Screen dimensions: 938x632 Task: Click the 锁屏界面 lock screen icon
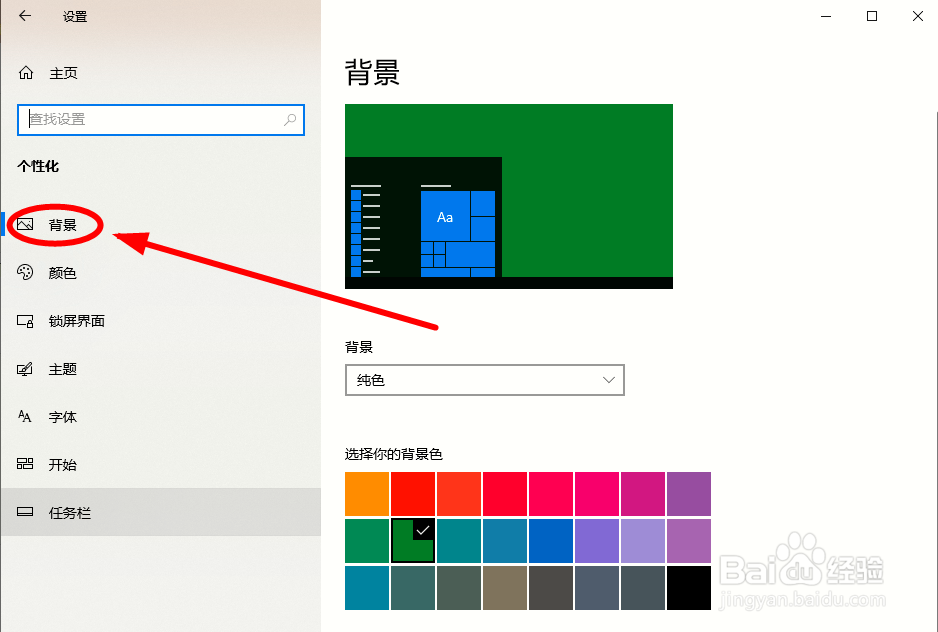[27, 321]
